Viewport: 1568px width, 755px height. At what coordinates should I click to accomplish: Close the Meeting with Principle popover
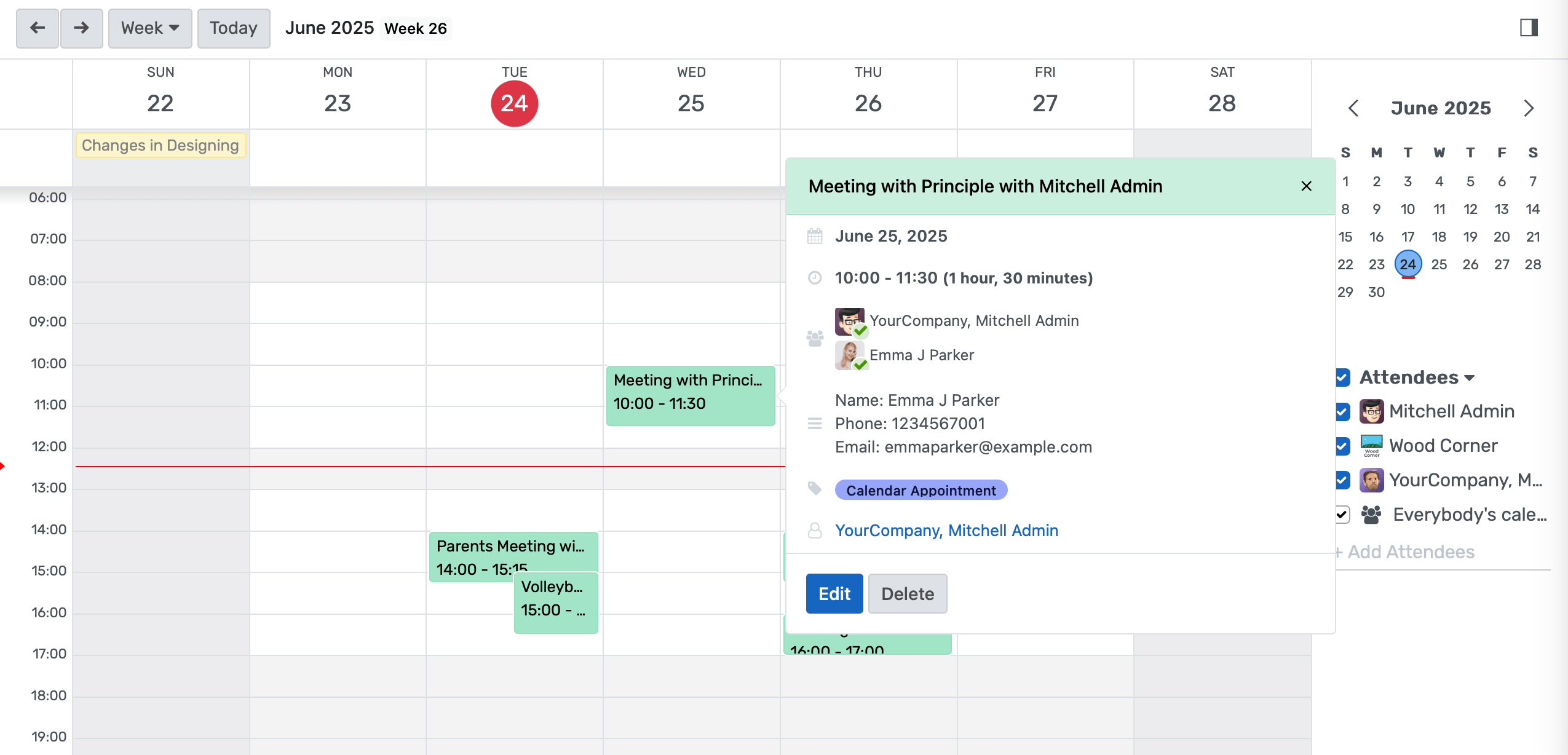[1305, 186]
